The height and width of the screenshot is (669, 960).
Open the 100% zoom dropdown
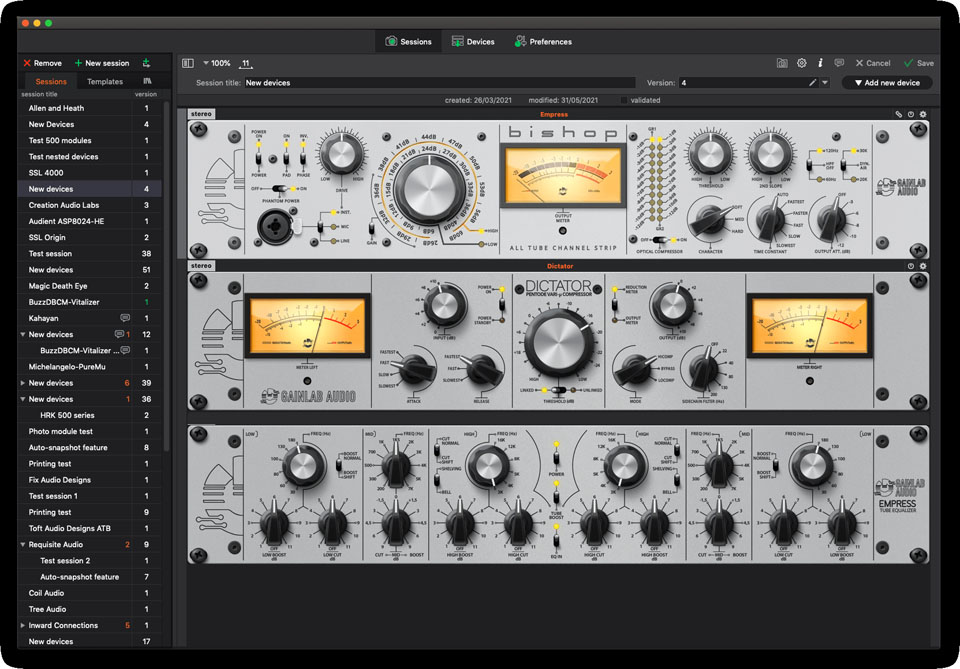pos(217,63)
